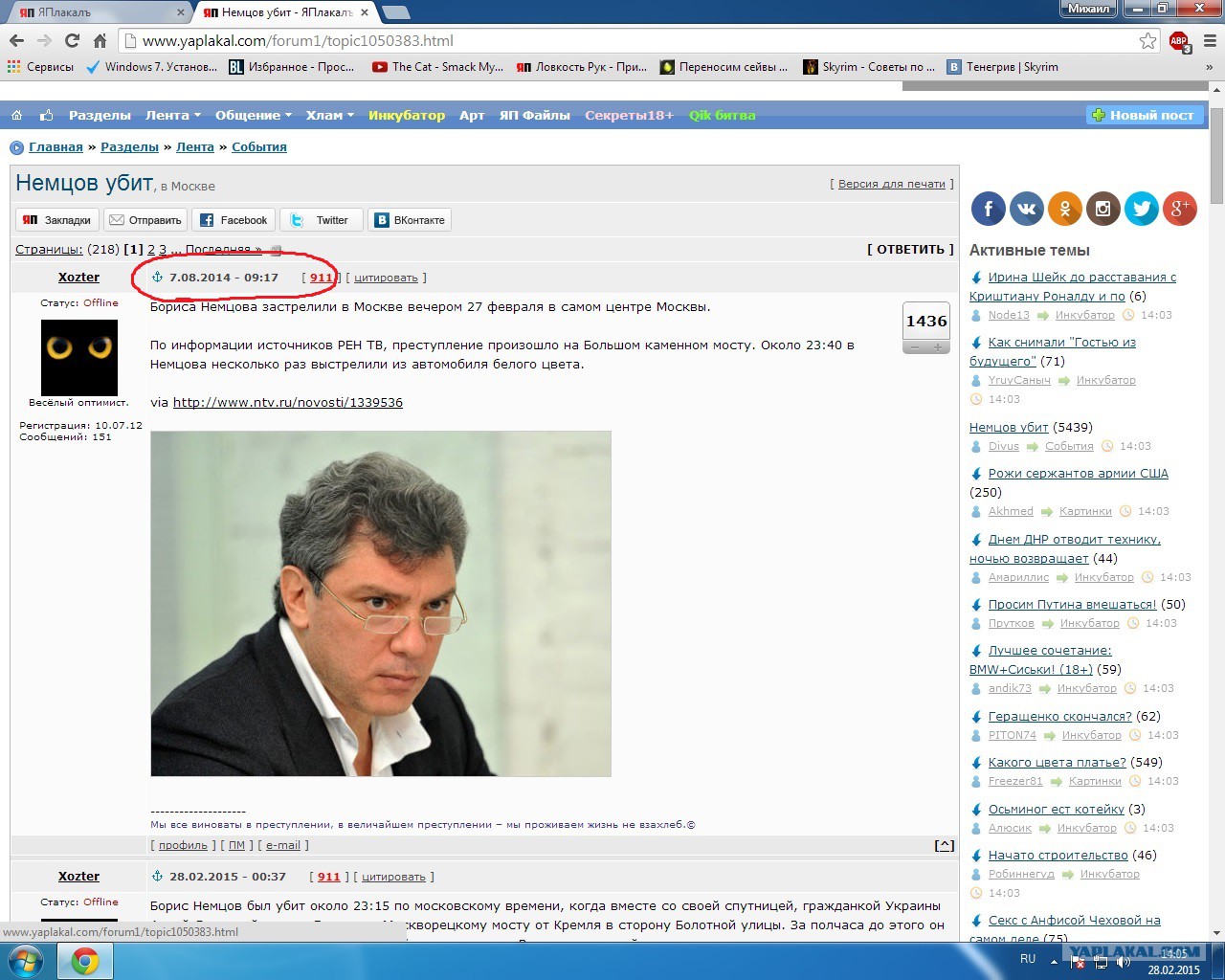Open the Google Plus round social icon

(x=1179, y=209)
